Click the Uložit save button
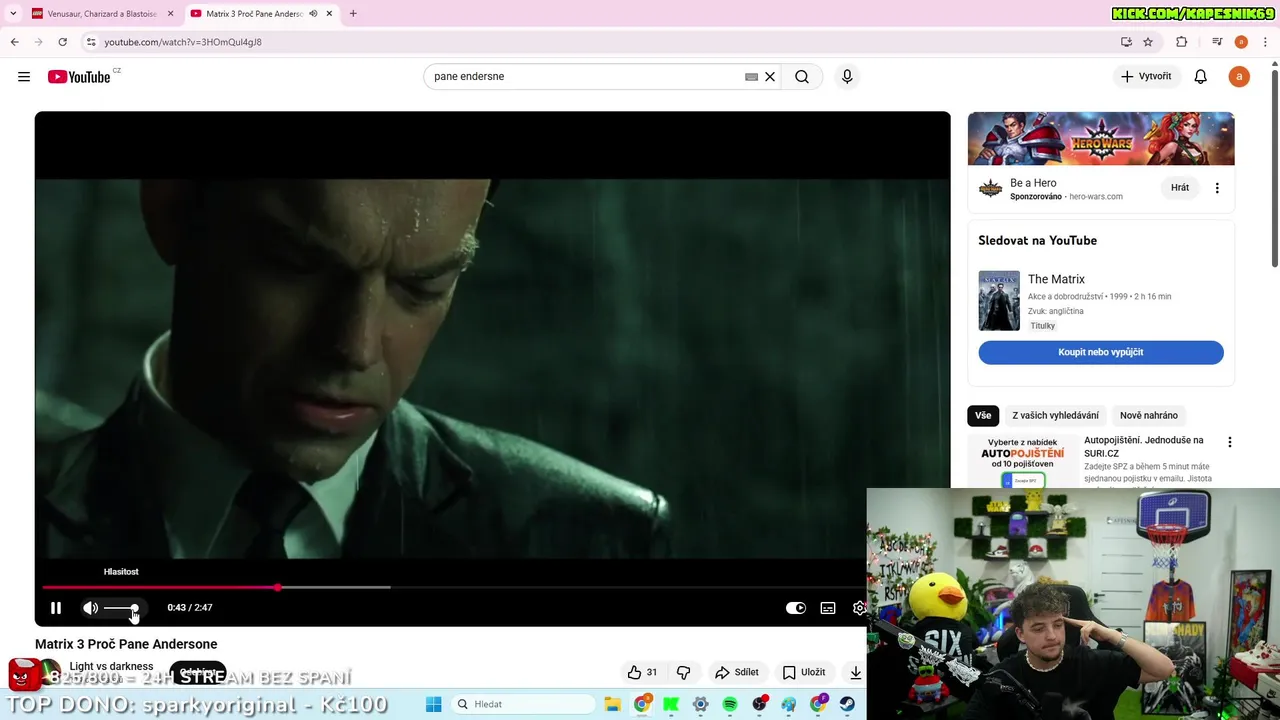The height and width of the screenshot is (720, 1280). pos(804,672)
